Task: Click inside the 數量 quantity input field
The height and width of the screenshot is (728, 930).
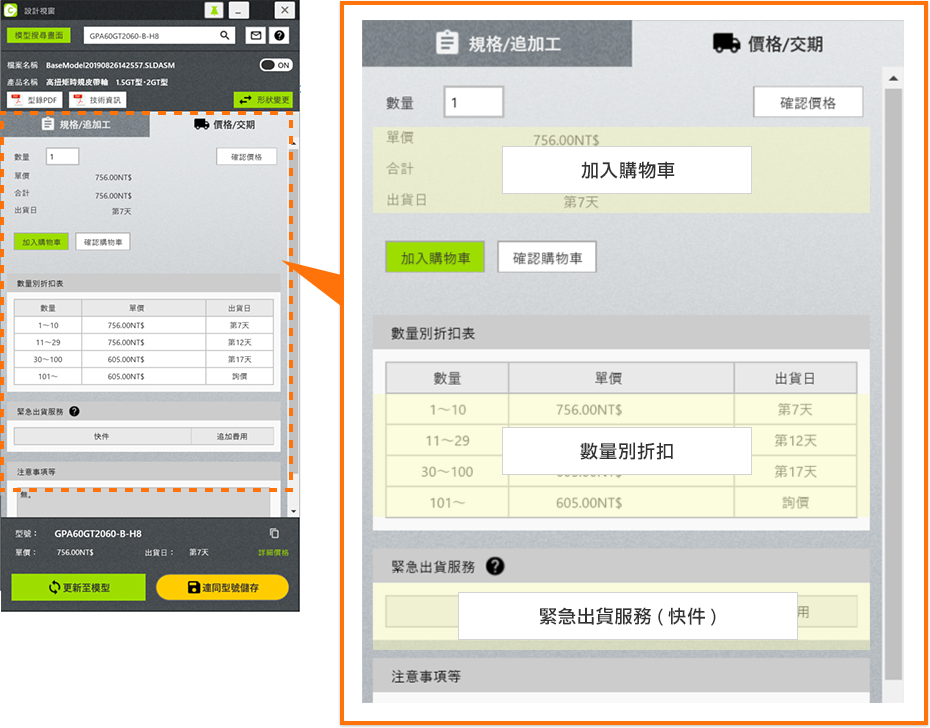Action: tap(475, 101)
